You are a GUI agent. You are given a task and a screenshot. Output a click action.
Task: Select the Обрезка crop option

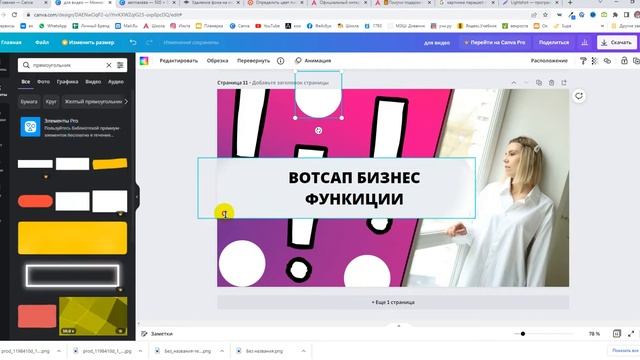point(217,61)
